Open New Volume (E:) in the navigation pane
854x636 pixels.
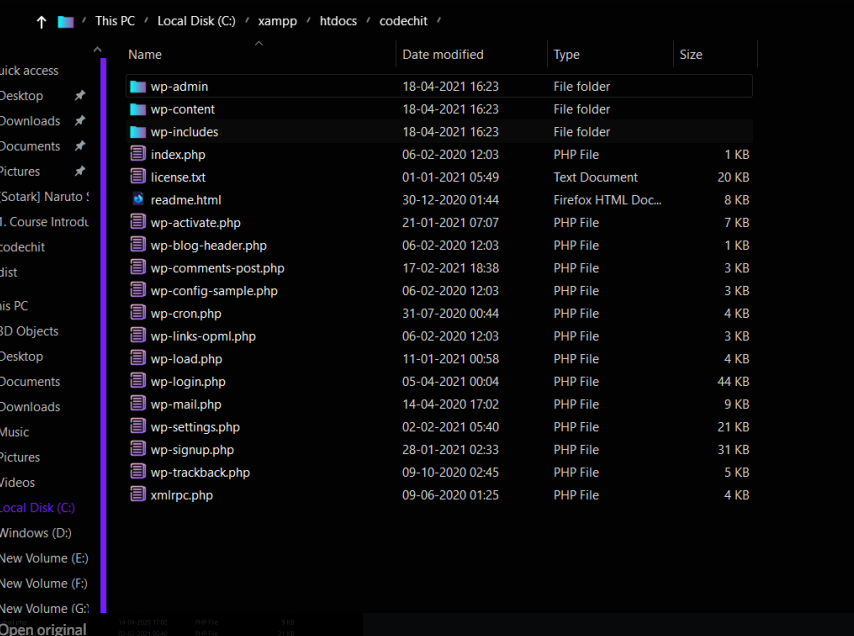pos(44,558)
